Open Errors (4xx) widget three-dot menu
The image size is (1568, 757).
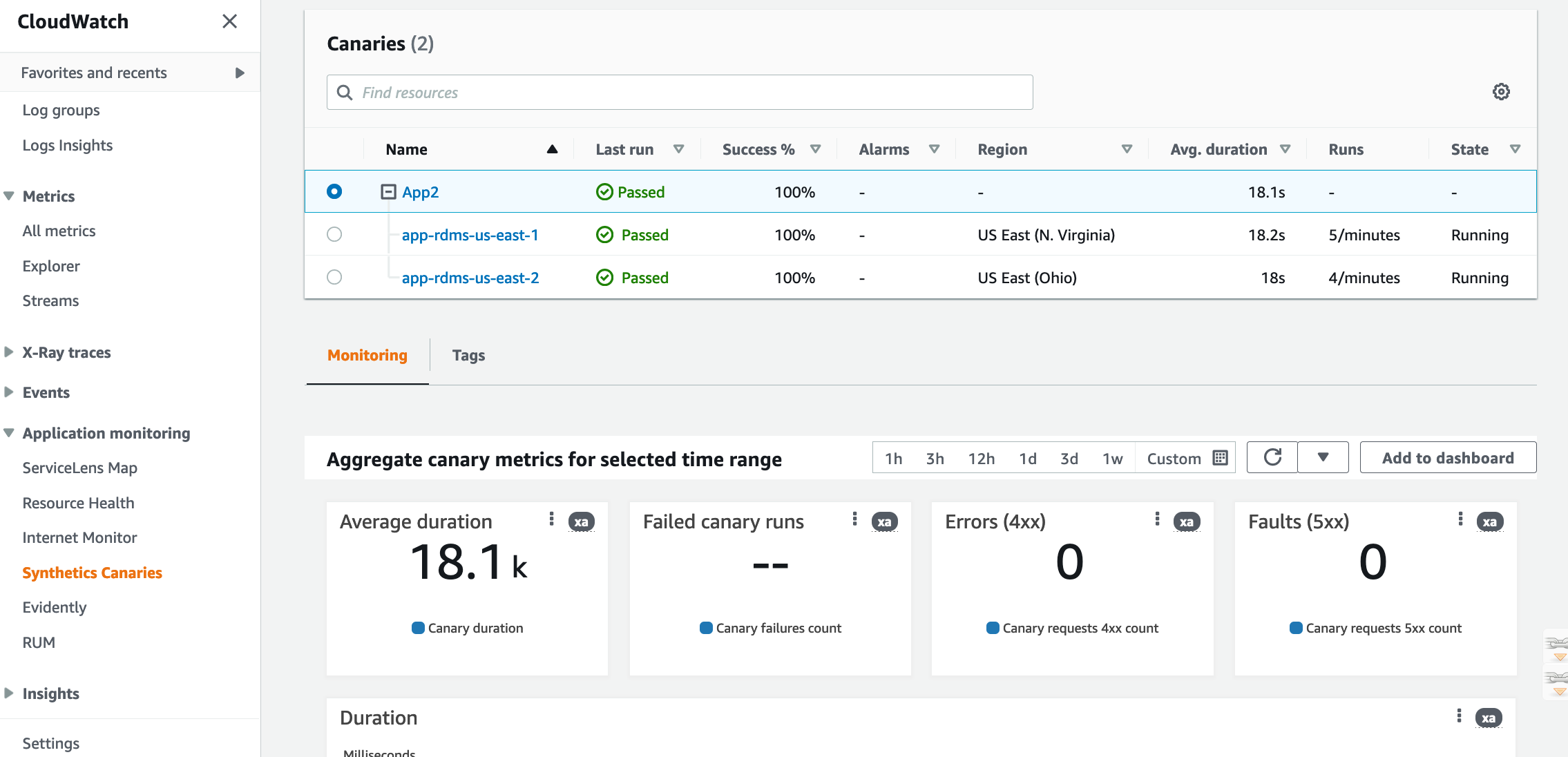tap(1157, 519)
